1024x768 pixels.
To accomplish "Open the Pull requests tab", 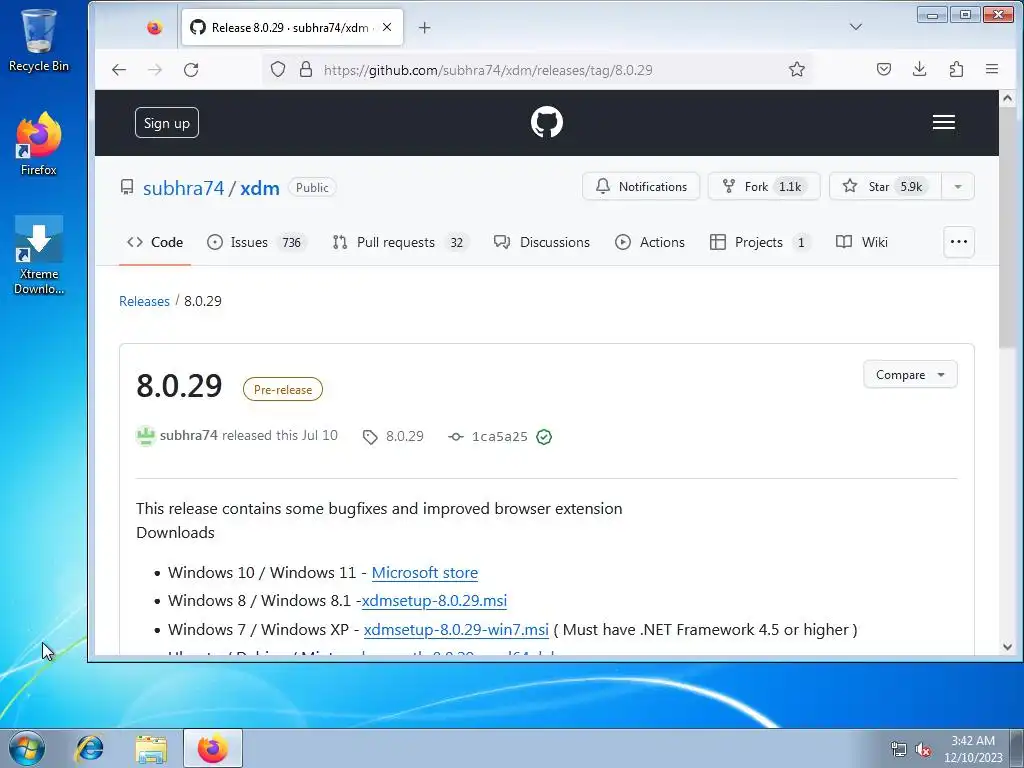I will tap(400, 242).
